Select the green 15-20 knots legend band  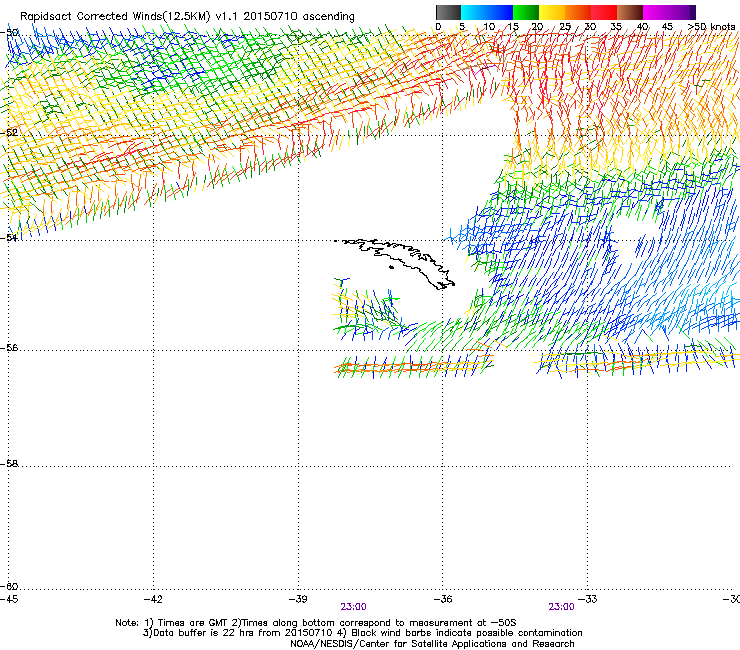(526, 12)
